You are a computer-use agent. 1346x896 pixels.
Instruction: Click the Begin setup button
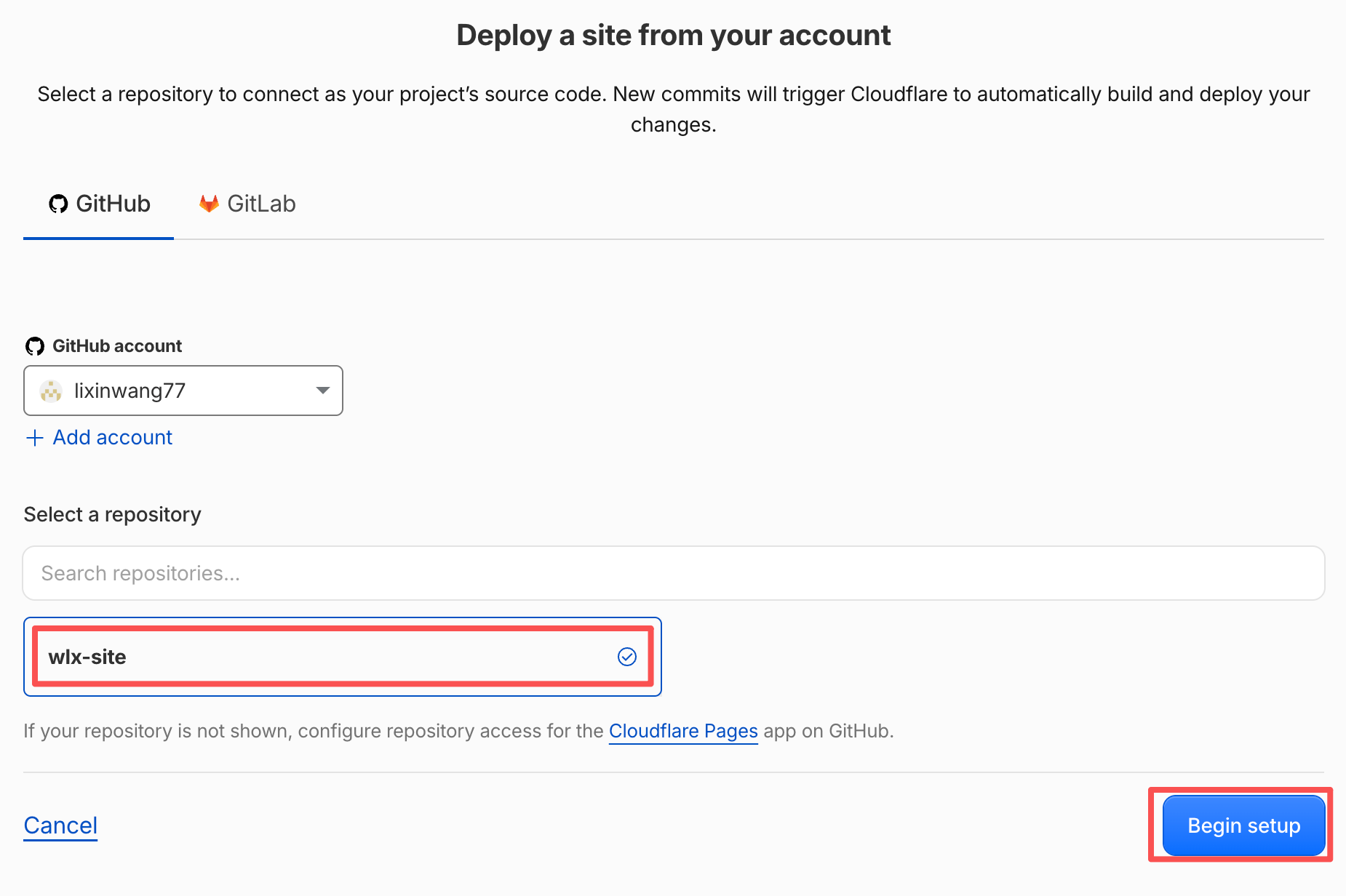point(1243,825)
